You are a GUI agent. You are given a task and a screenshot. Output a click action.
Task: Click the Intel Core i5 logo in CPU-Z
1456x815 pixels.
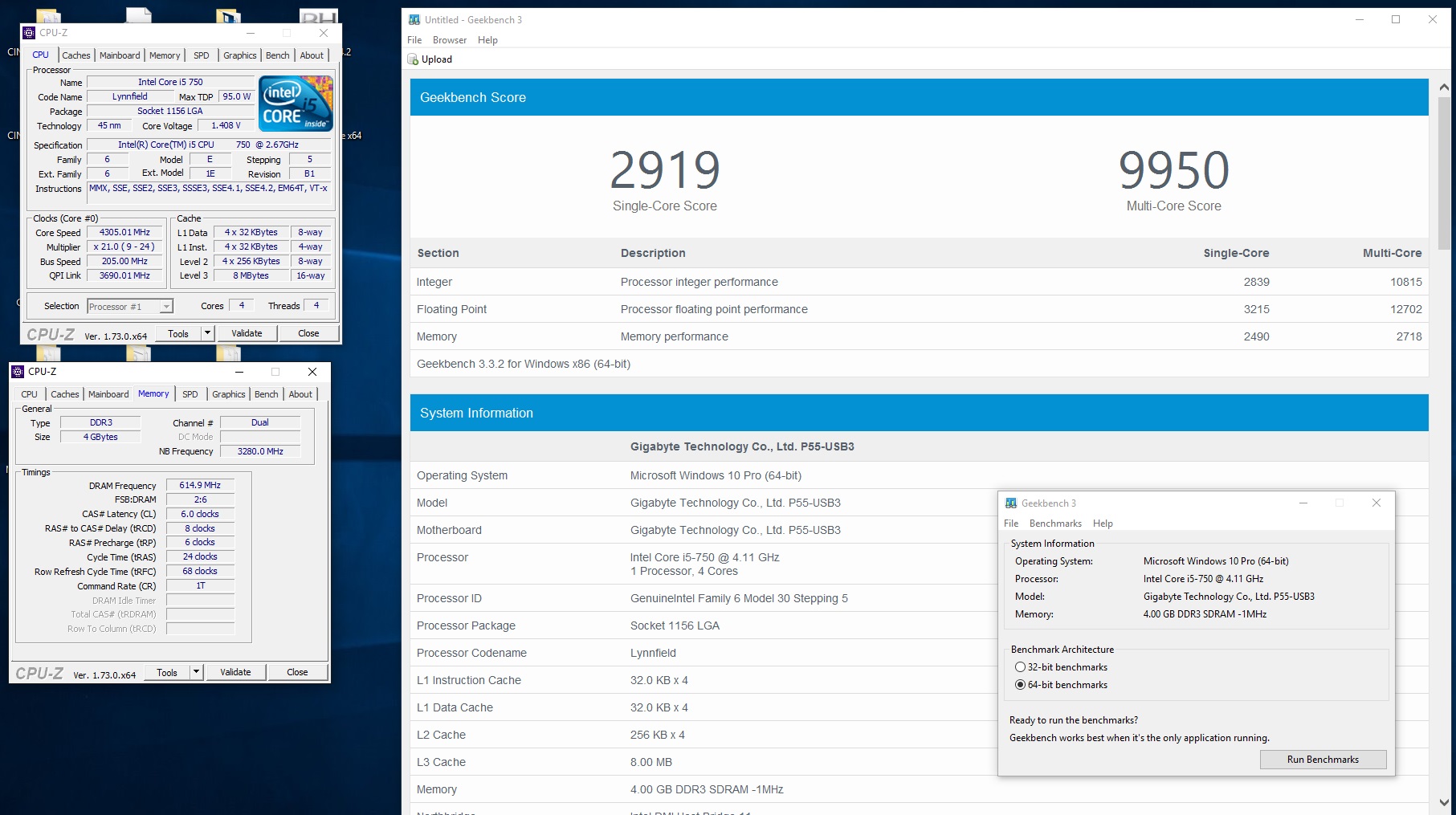296,104
